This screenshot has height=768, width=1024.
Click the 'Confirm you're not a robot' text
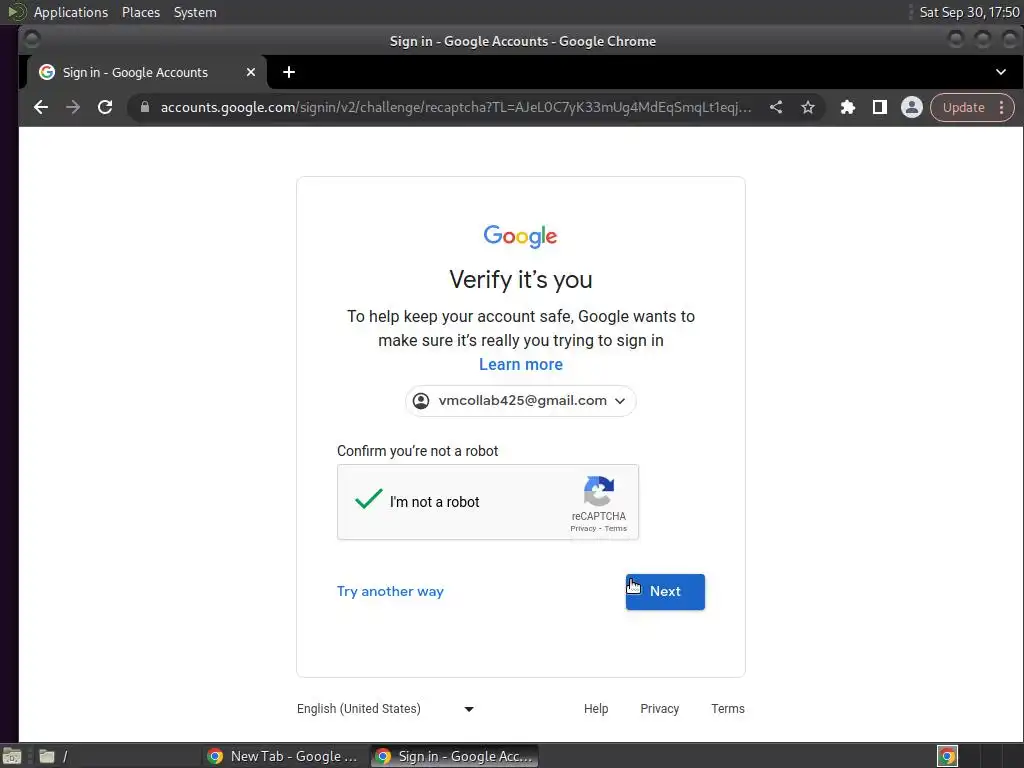point(417,451)
